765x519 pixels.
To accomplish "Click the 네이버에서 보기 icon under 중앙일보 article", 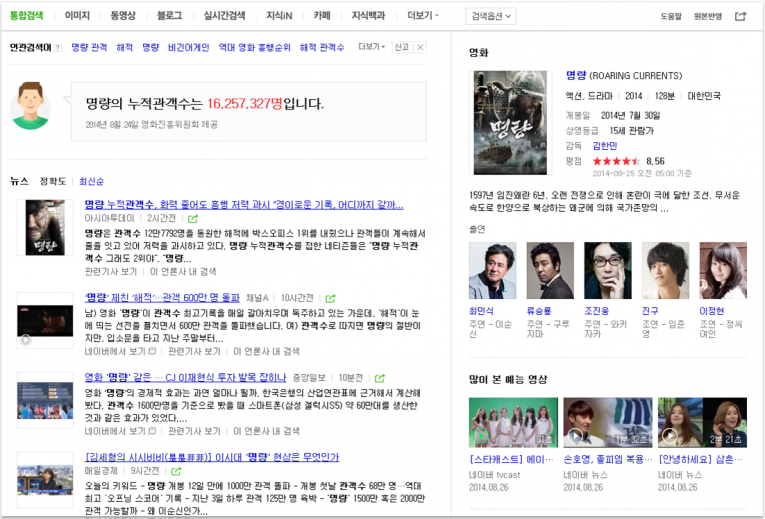I will (152, 431).
